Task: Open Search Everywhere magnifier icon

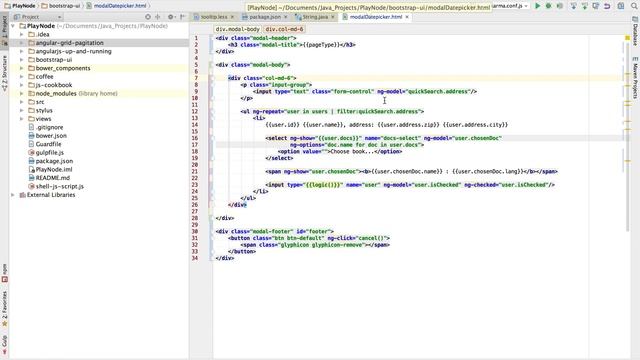Action: click(x=634, y=6)
